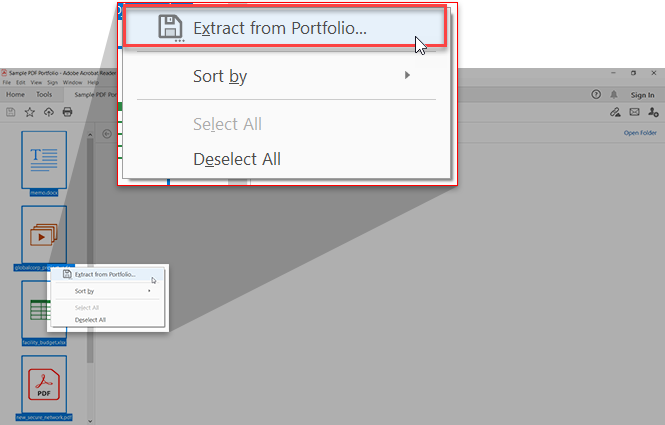The image size is (665, 425).
Task: Open the Help menu
Action: [93, 82]
